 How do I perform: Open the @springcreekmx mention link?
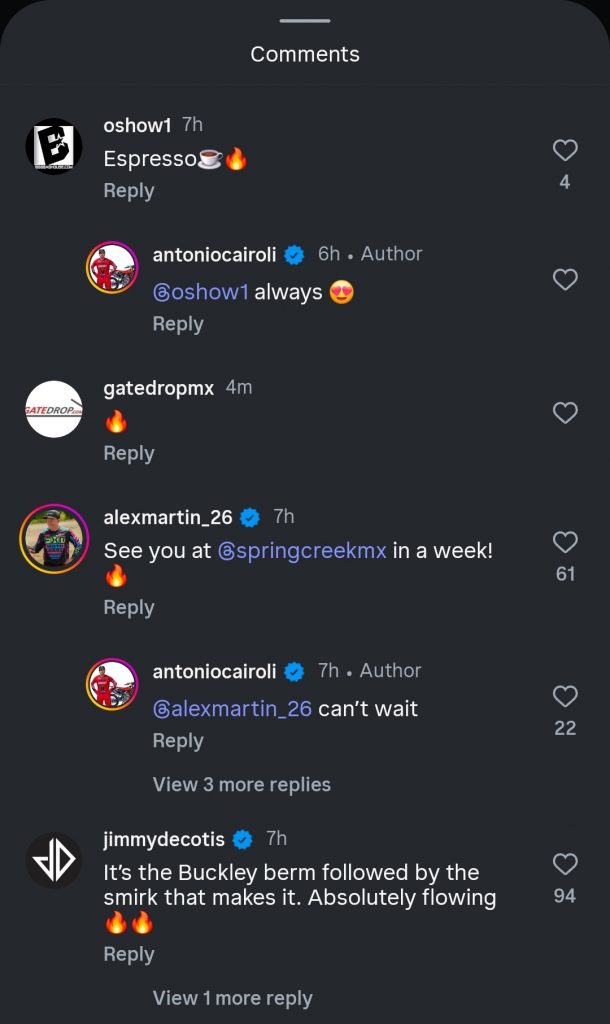point(302,551)
